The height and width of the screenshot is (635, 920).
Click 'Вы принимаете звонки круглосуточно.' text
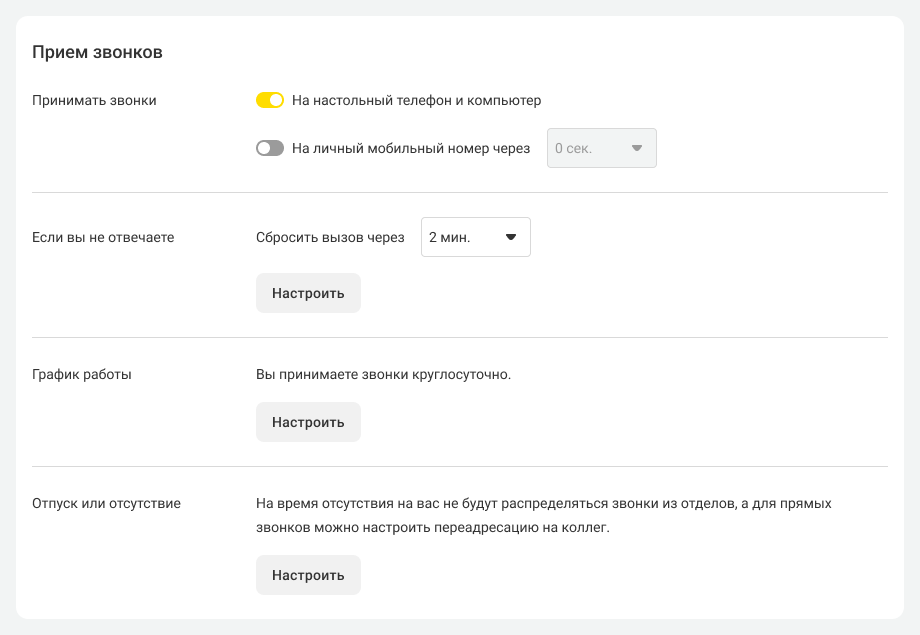tap(384, 374)
